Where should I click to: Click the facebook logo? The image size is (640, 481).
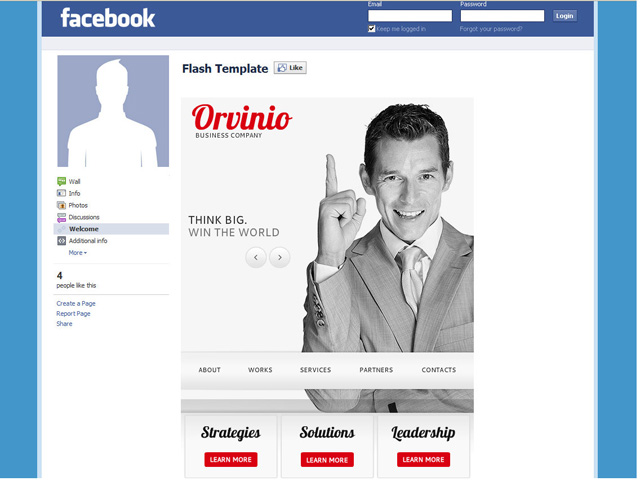click(x=108, y=18)
